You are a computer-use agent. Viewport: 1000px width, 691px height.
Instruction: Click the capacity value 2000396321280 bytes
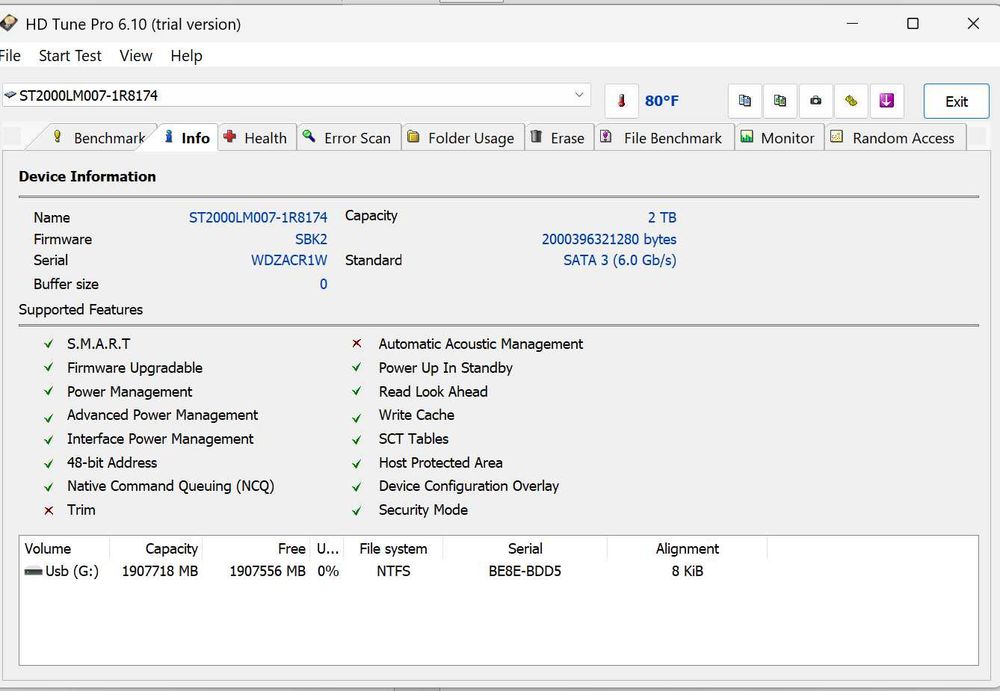(609, 239)
